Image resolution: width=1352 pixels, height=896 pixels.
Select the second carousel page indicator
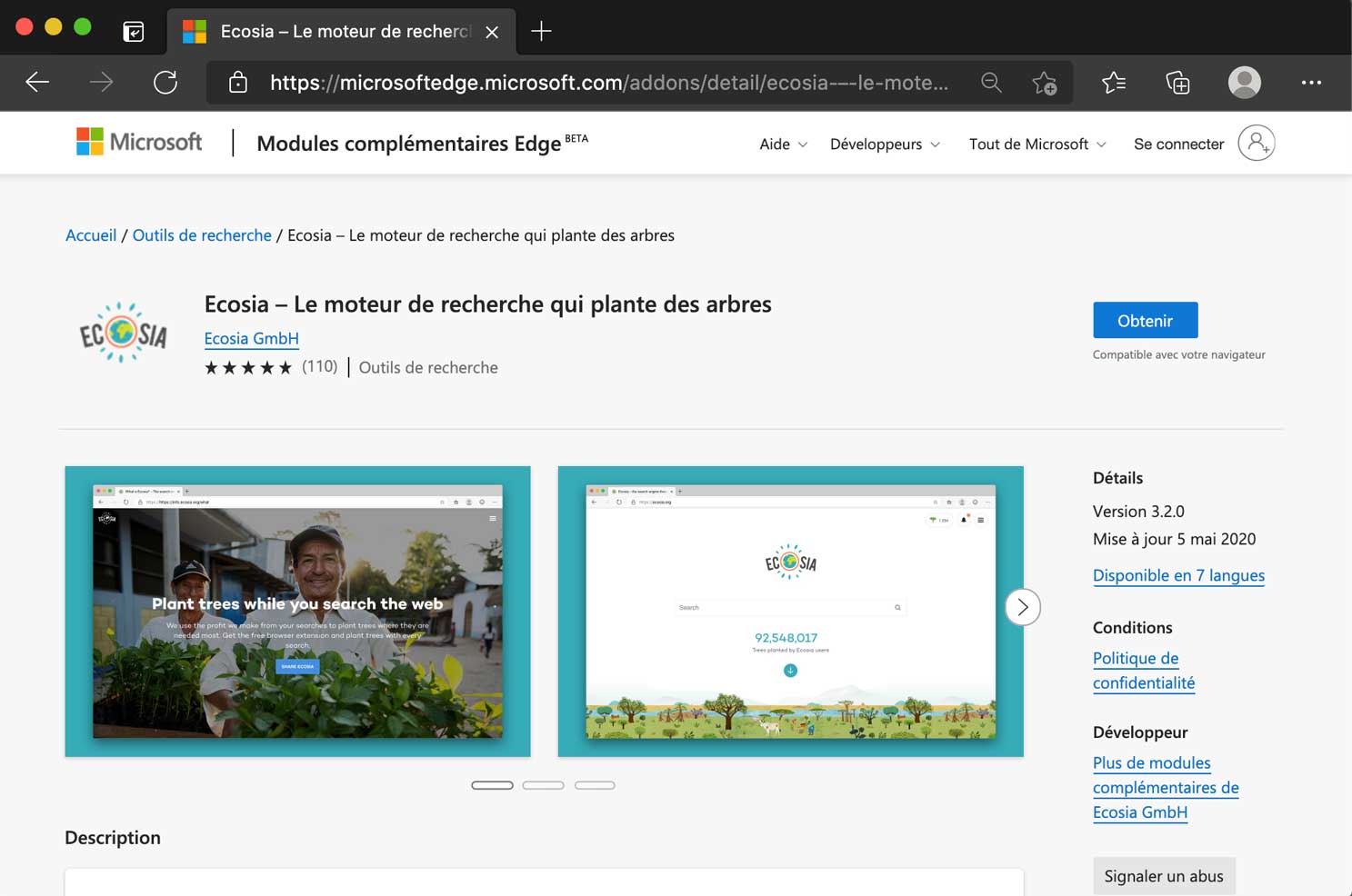(x=543, y=785)
